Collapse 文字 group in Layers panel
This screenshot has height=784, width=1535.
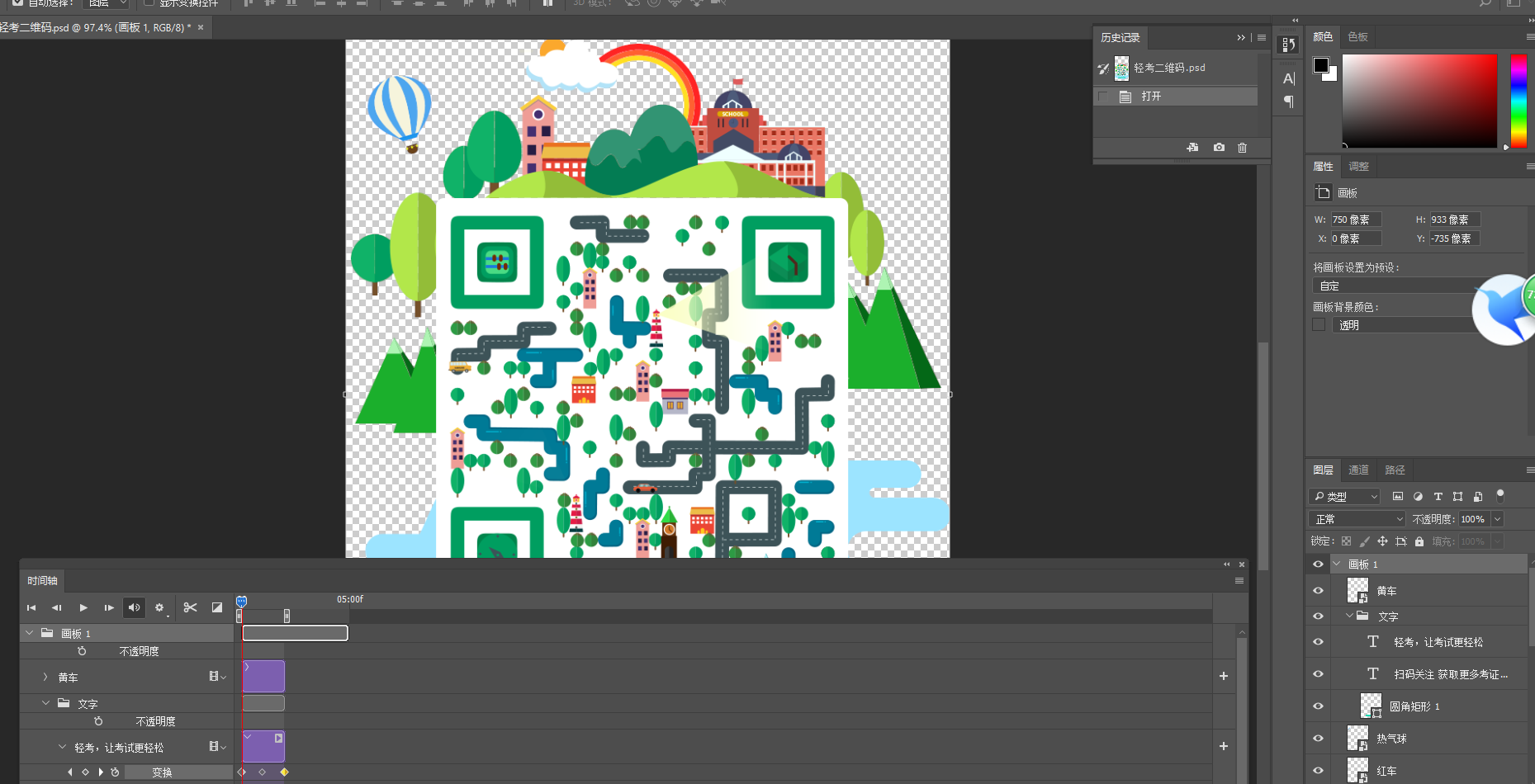pos(1349,616)
